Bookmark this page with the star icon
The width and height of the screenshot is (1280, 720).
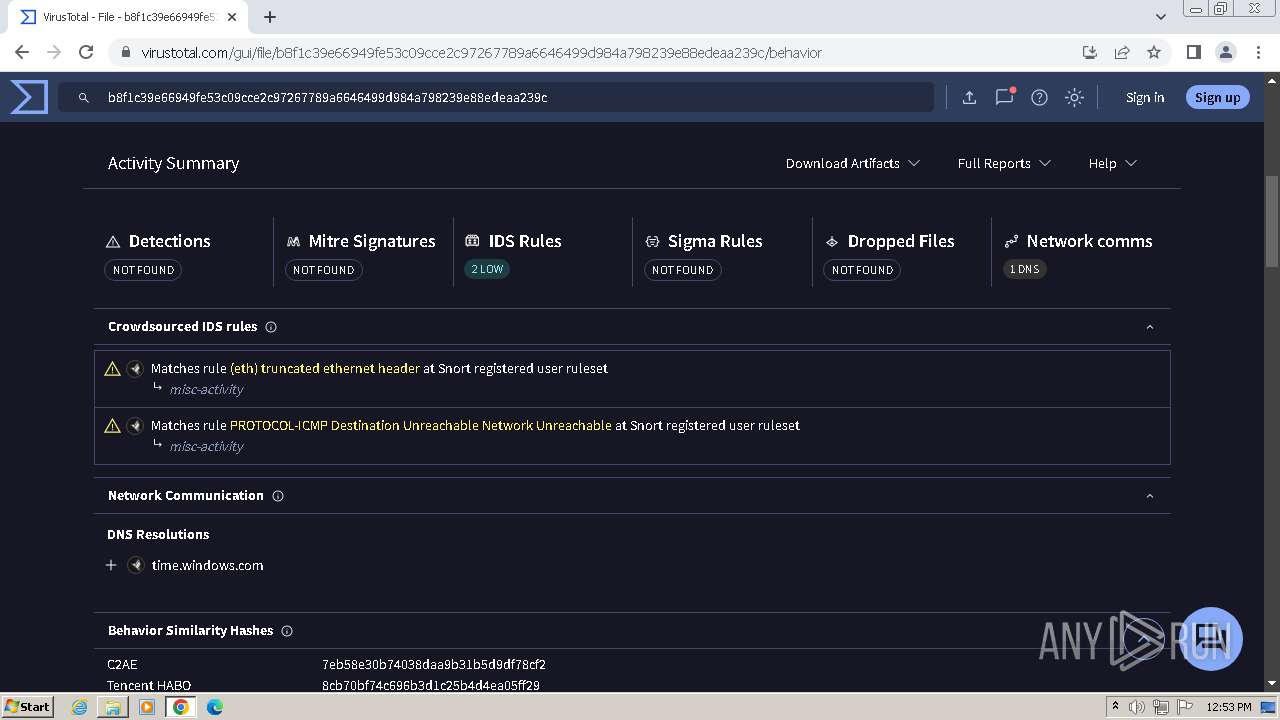[x=1154, y=52]
